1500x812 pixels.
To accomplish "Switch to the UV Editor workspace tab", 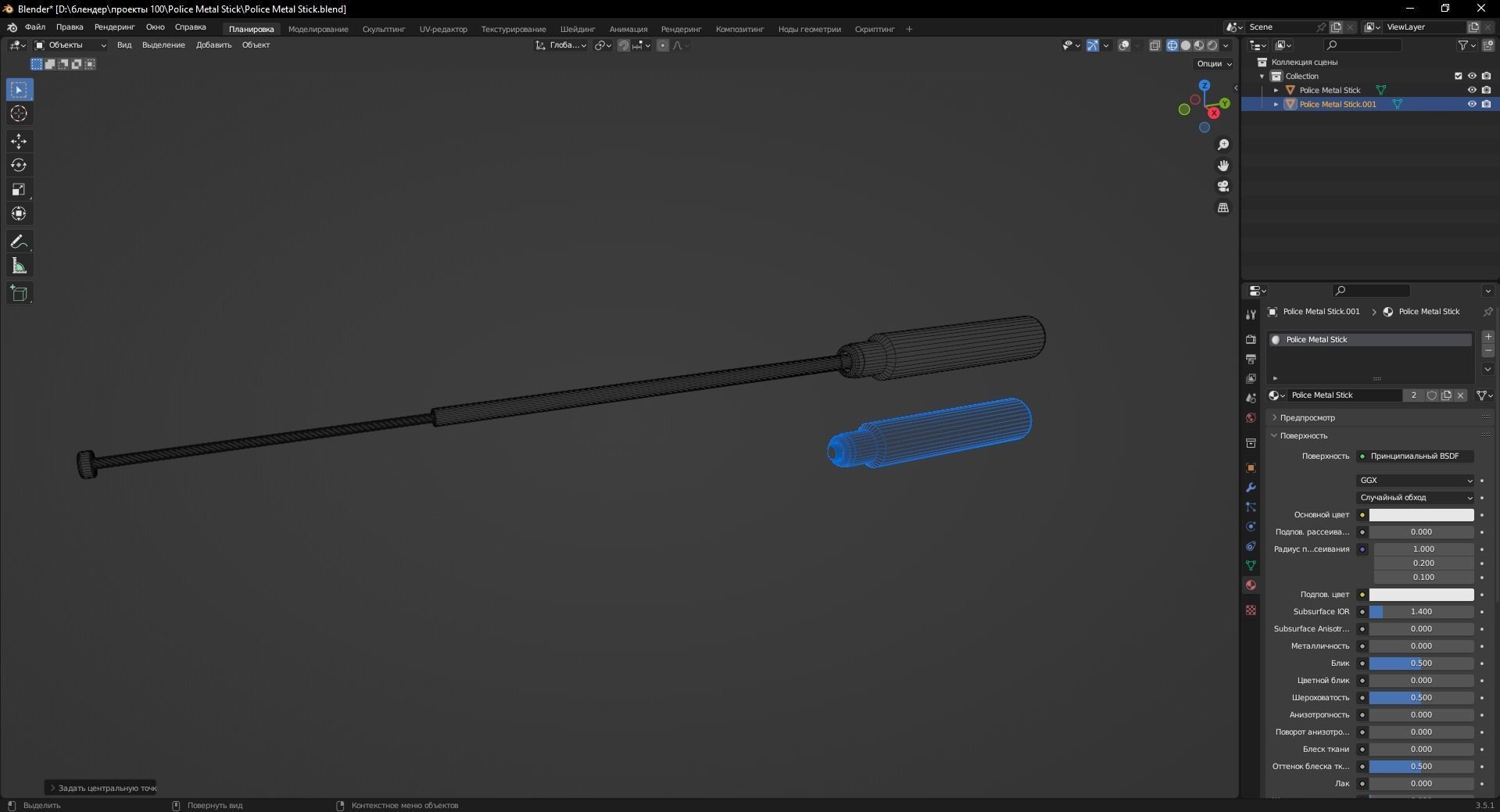I will click(443, 29).
